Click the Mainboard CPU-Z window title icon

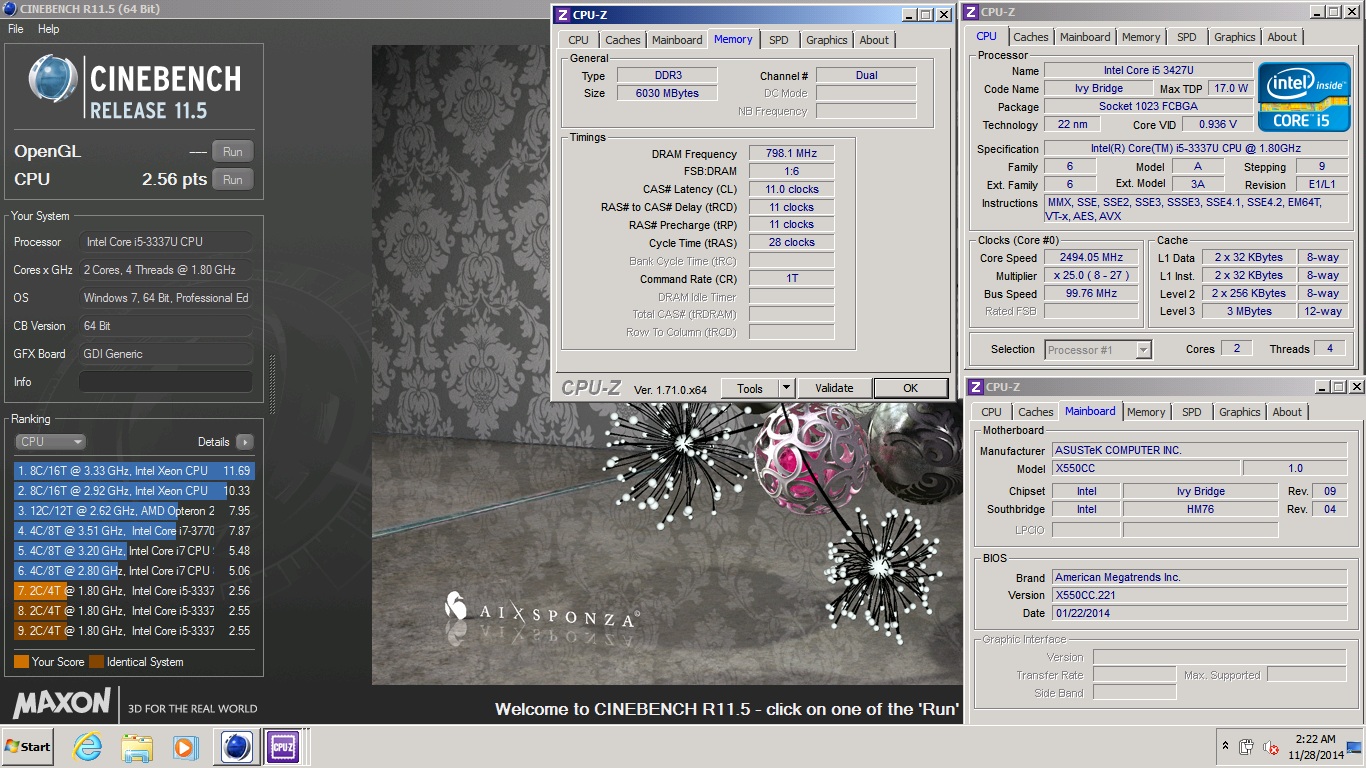(x=975, y=387)
